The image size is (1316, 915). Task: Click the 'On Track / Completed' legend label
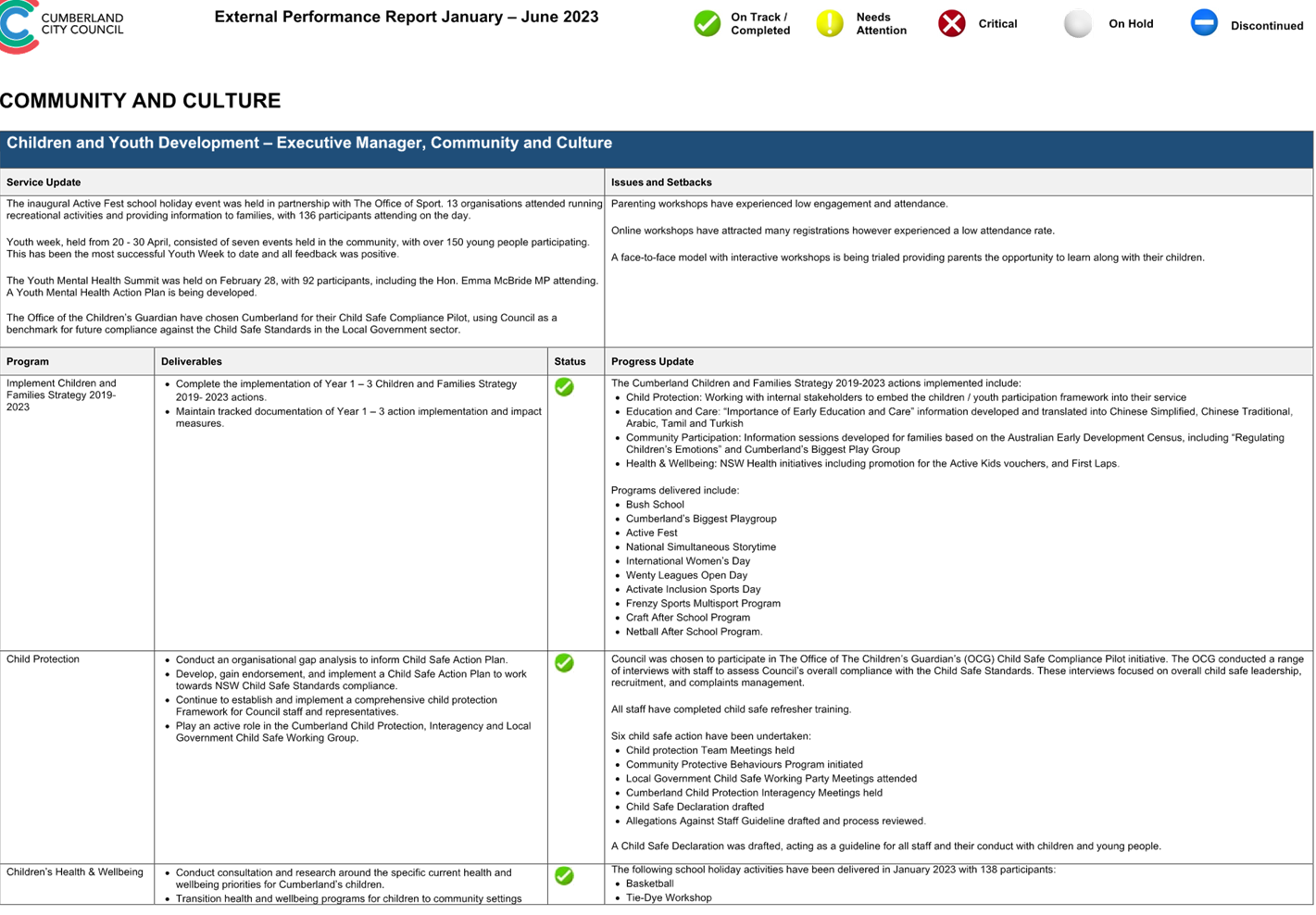(760, 24)
